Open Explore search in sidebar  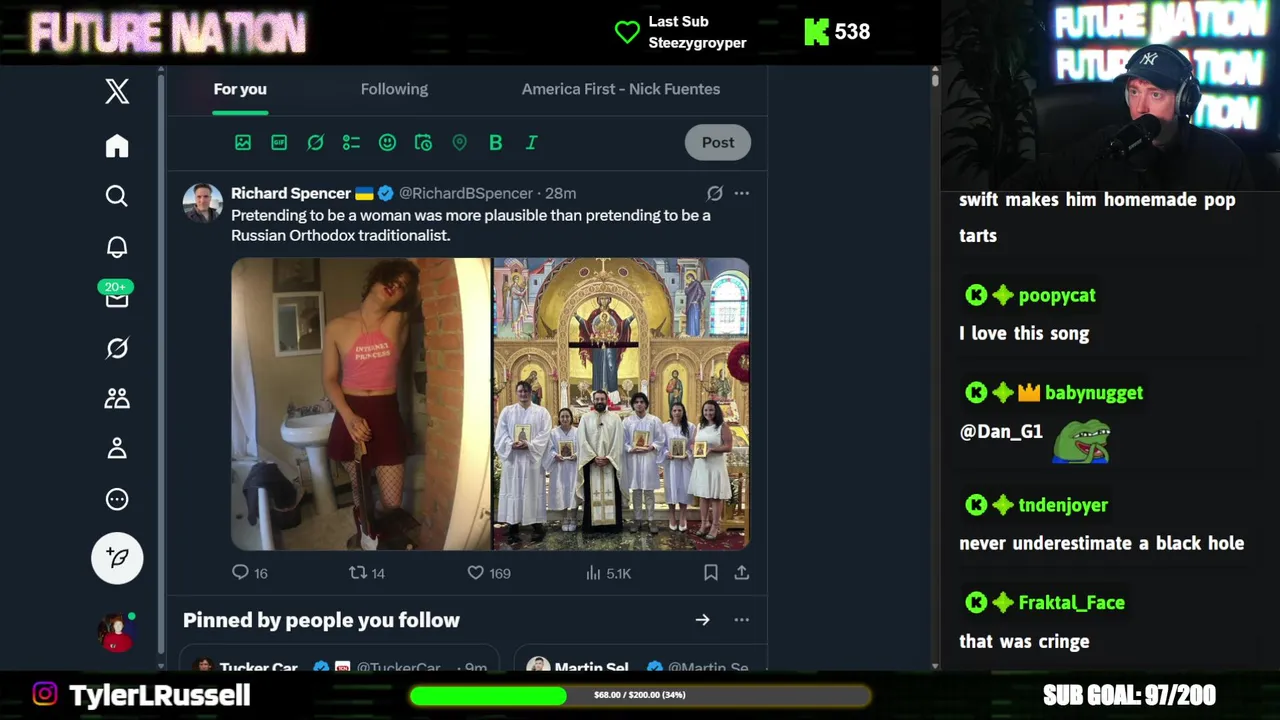click(x=117, y=196)
